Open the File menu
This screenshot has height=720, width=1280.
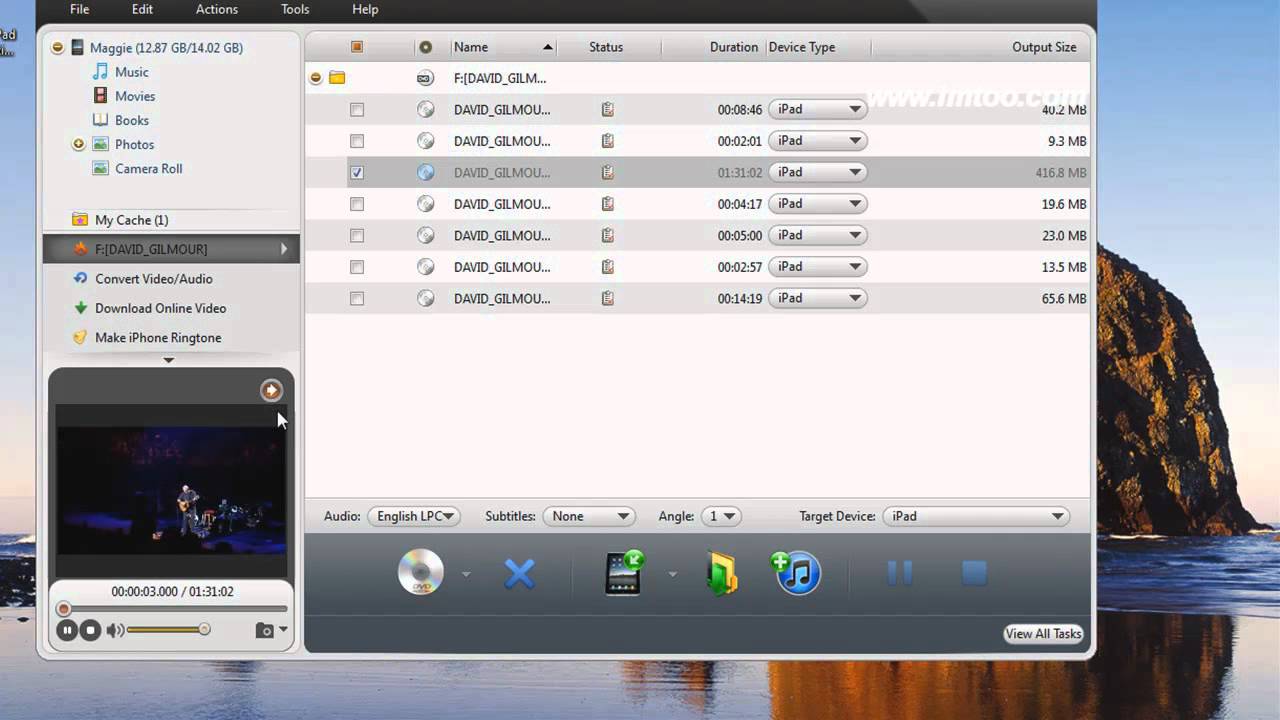pos(79,9)
